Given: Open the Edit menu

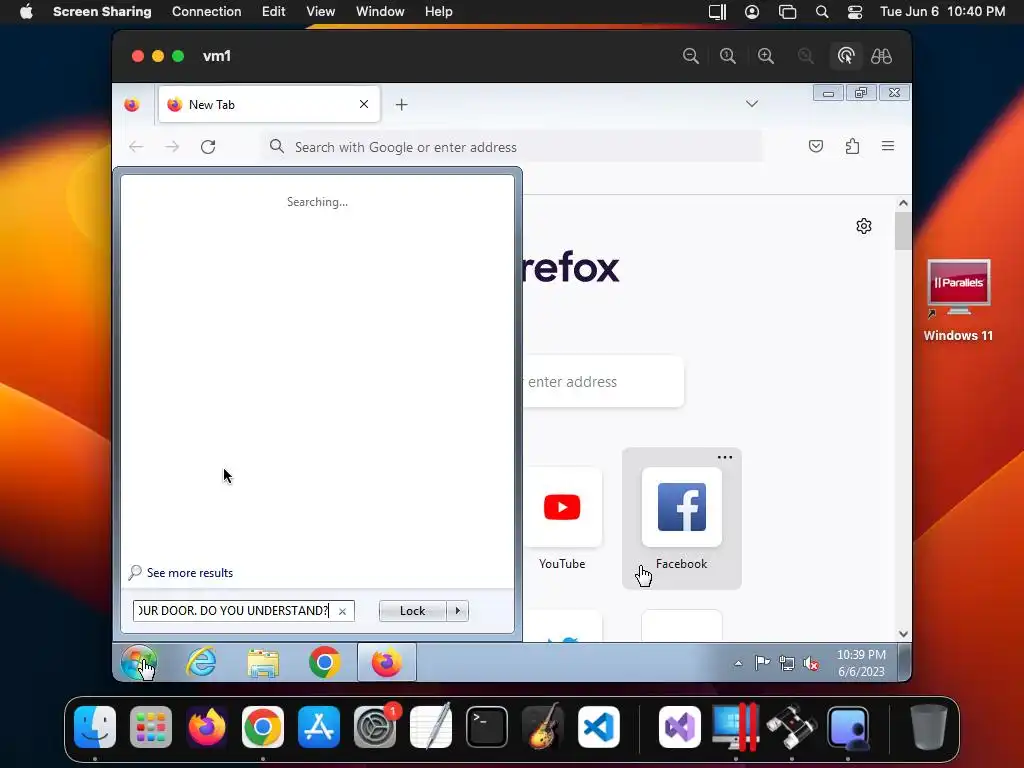Looking at the screenshot, I should point(273,12).
